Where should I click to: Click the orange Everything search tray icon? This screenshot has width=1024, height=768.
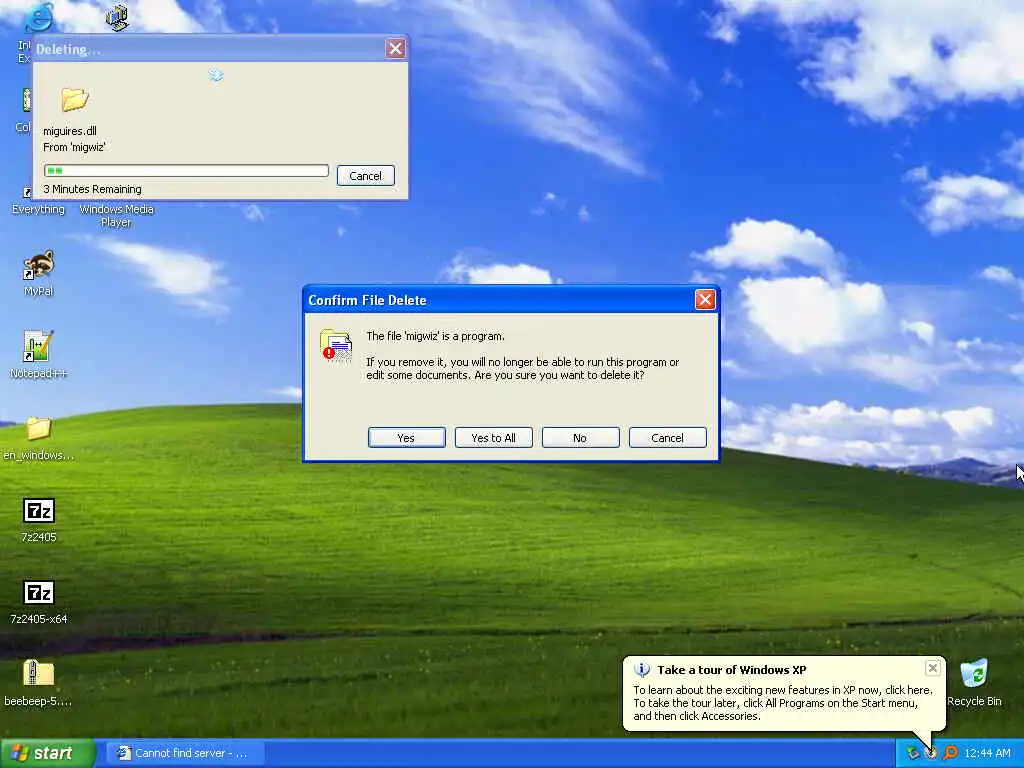click(950, 753)
